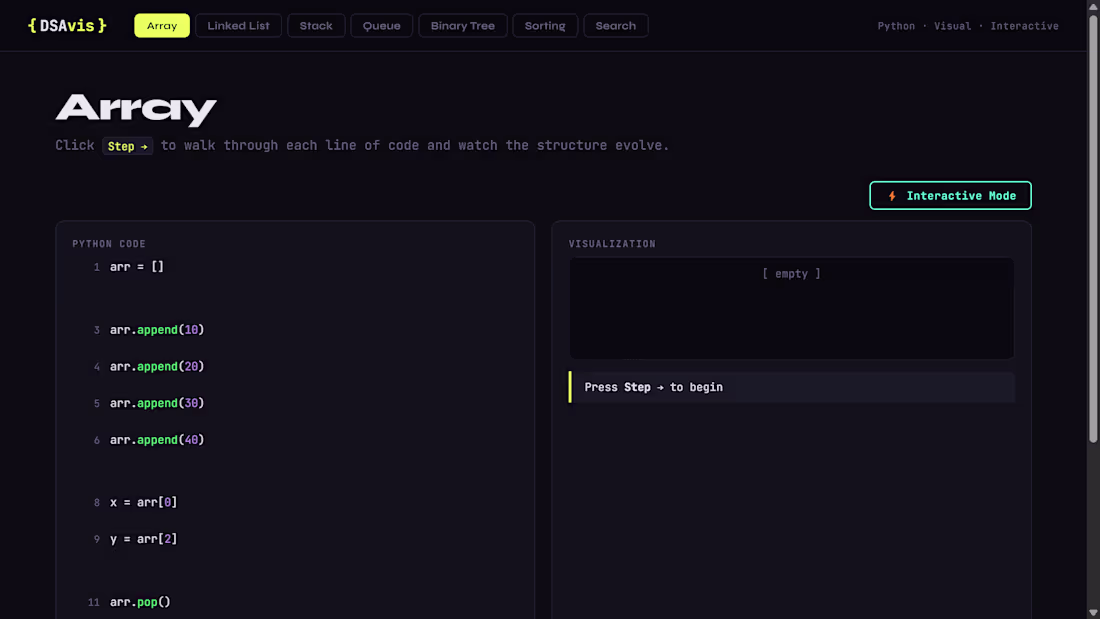Screen dimensions: 1100x619
Task: Open the Stack visualization
Action: pos(316,25)
